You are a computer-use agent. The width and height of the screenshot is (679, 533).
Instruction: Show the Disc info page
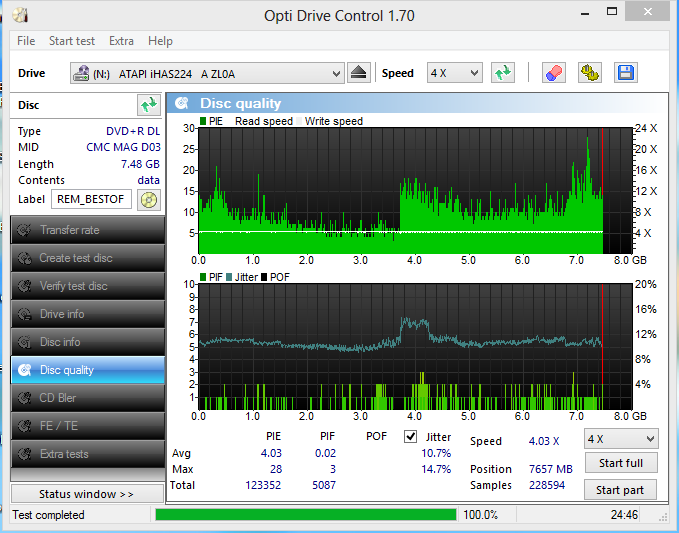(x=87, y=342)
